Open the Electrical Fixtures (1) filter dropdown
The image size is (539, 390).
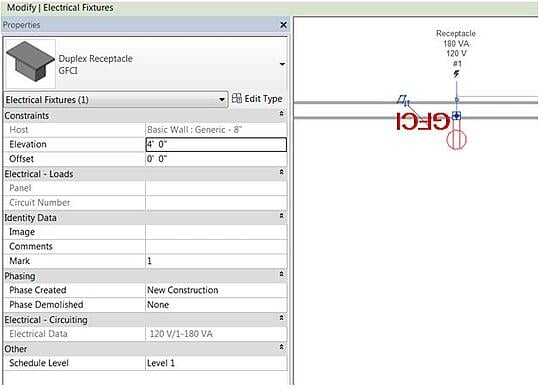[116, 100]
